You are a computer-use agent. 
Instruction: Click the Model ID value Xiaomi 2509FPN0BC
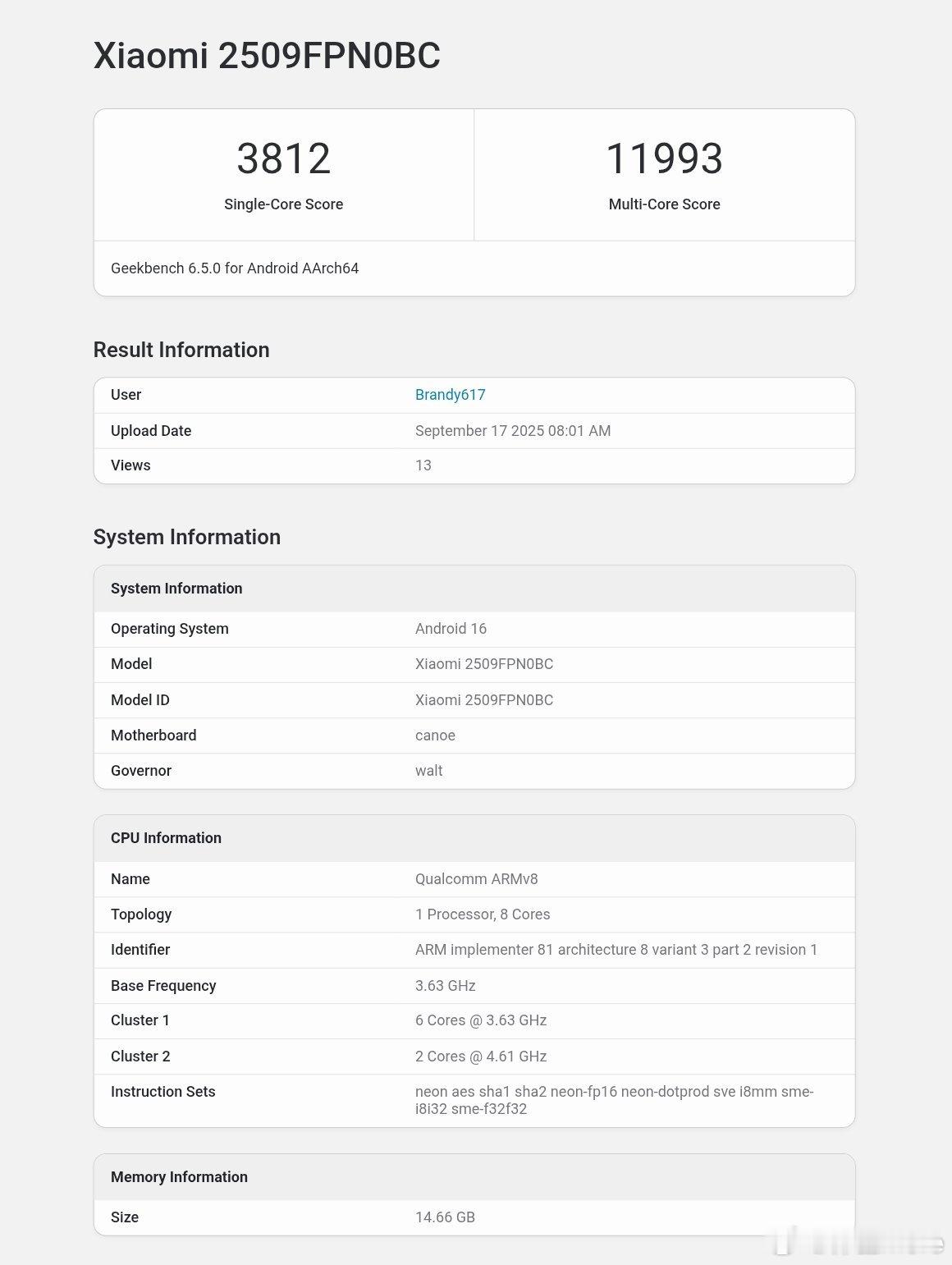click(484, 700)
